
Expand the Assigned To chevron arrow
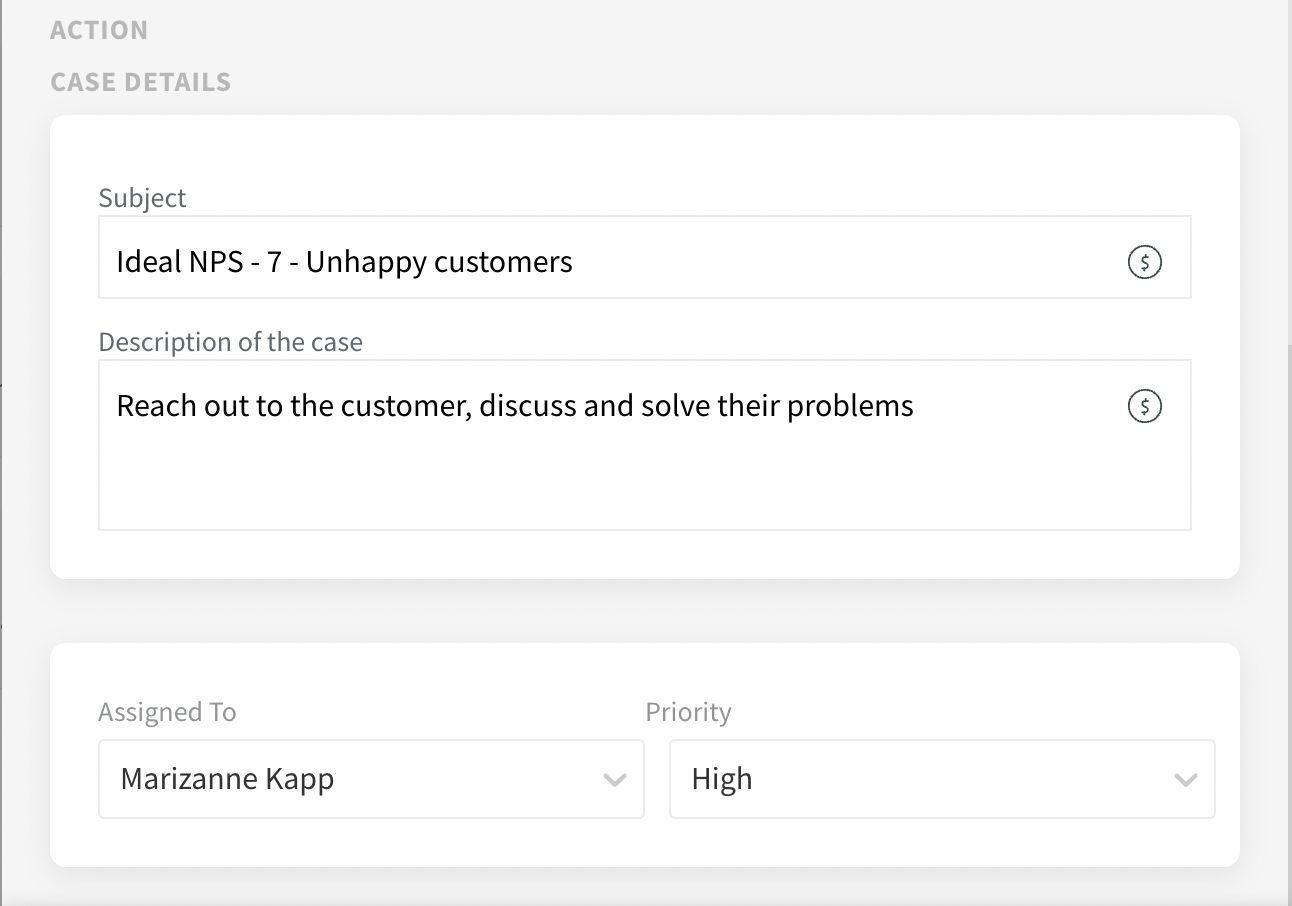615,780
